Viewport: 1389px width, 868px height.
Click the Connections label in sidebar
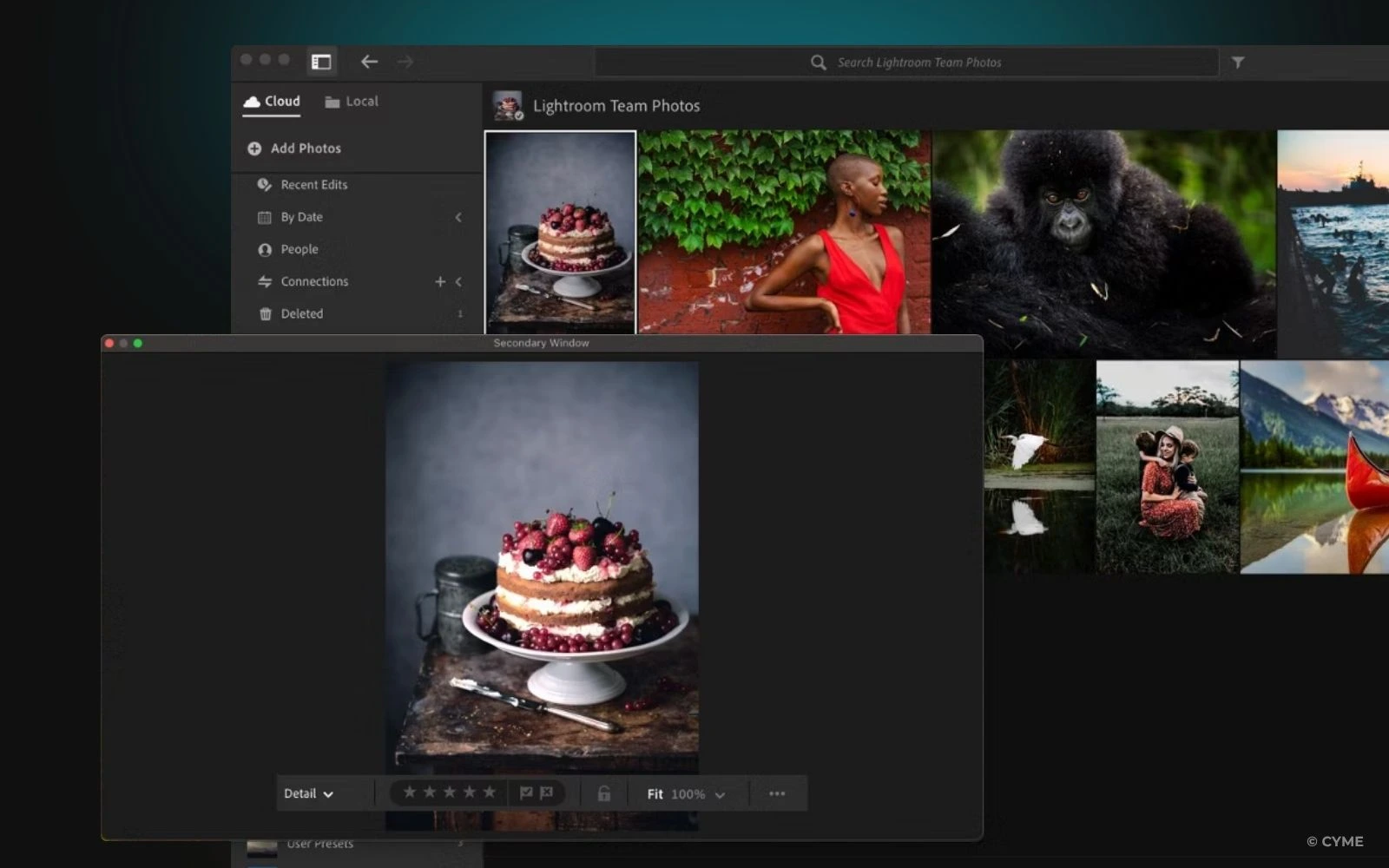pyautogui.click(x=314, y=281)
